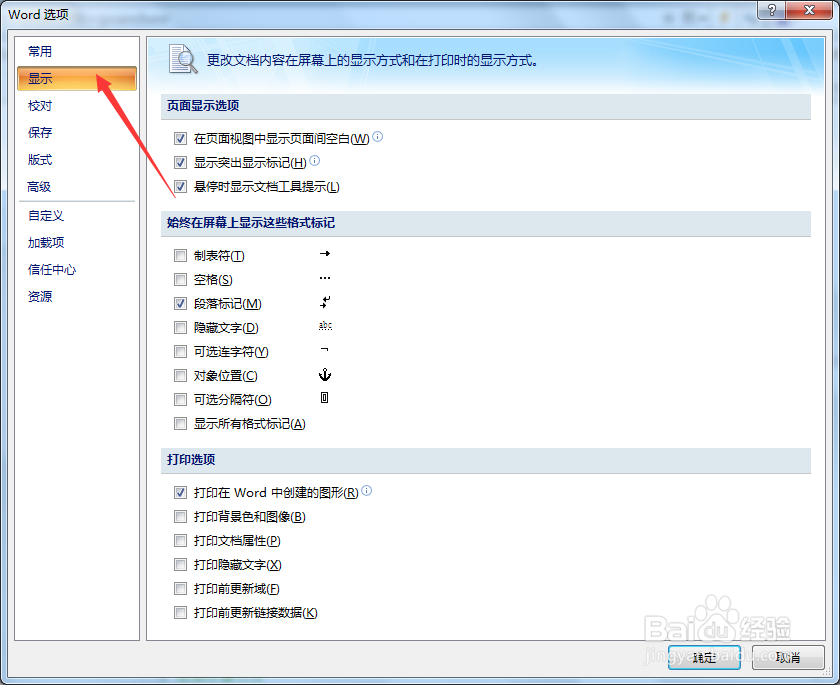Open the 信任中心 category
Viewport: 840px width, 685px height.
[x=77, y=269]
